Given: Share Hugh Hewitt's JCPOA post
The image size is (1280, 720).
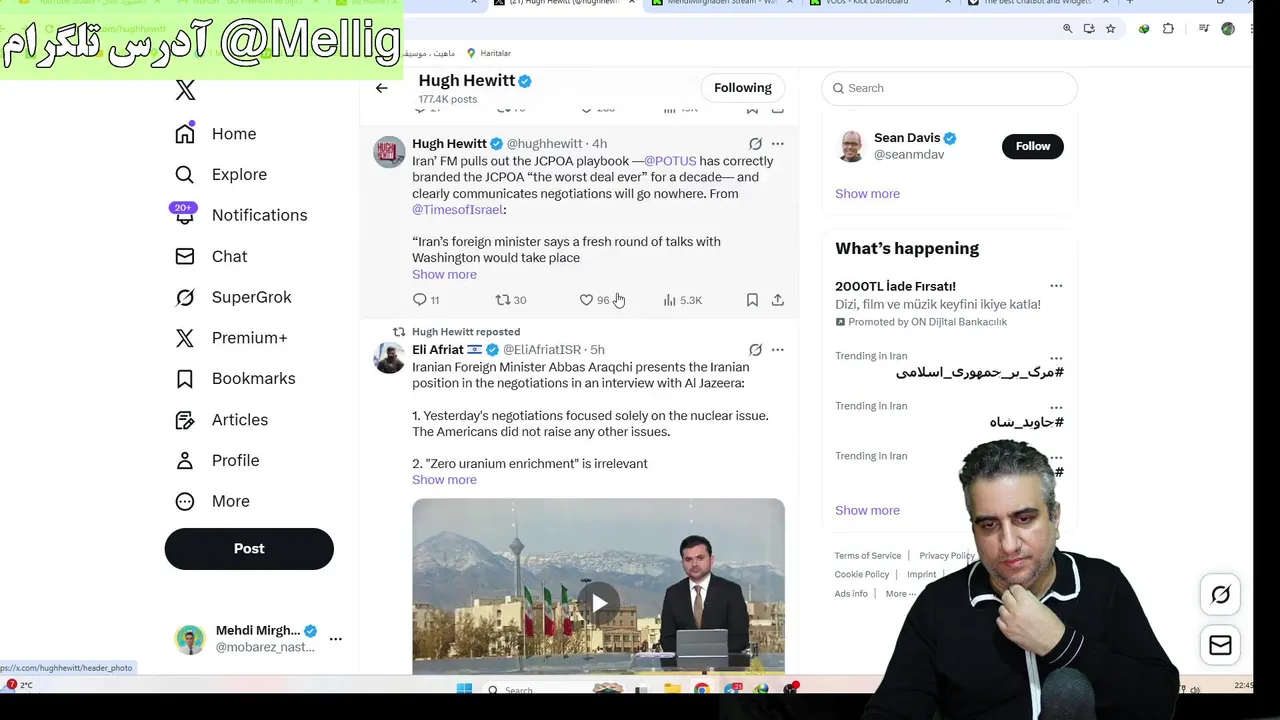Looking at the screenshot, I should point(778,300).
